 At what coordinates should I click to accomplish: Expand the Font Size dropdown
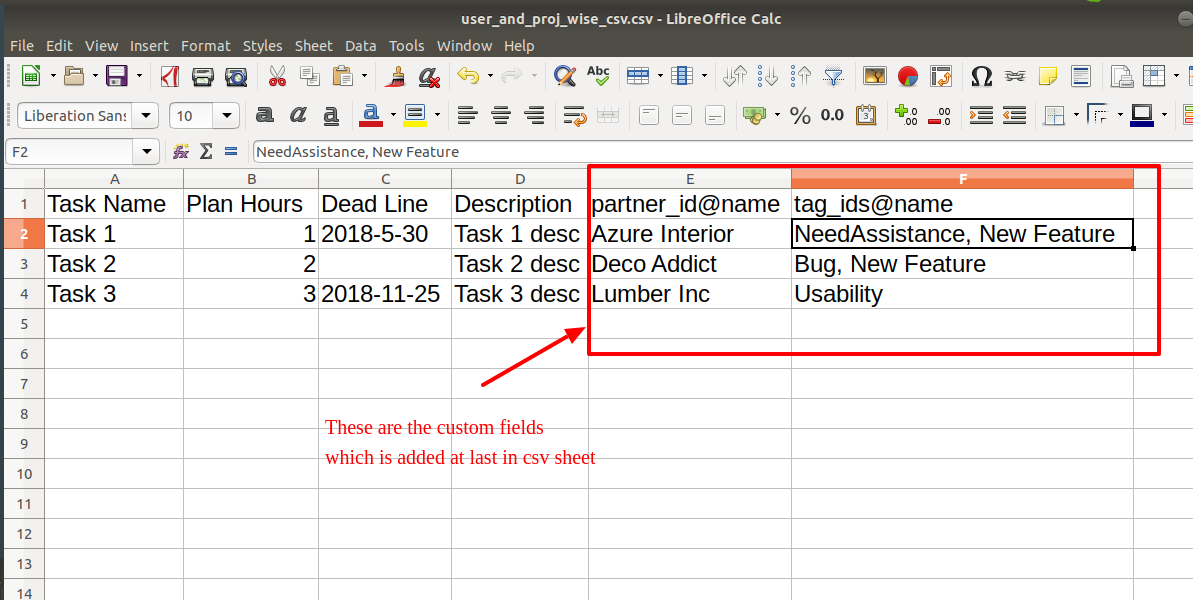(226, 116)
